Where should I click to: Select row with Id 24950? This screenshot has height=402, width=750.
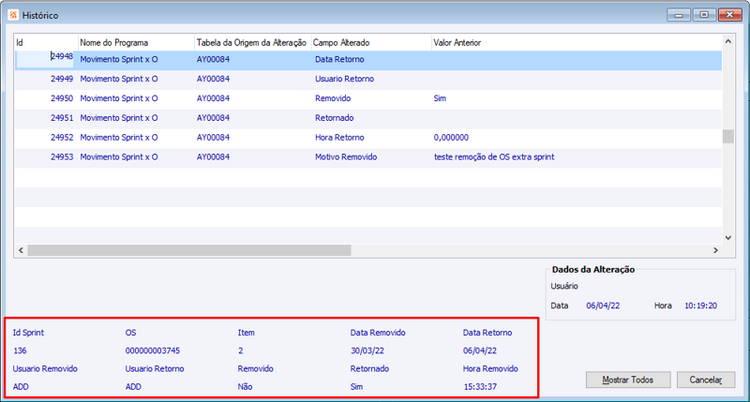click(368, 98)
